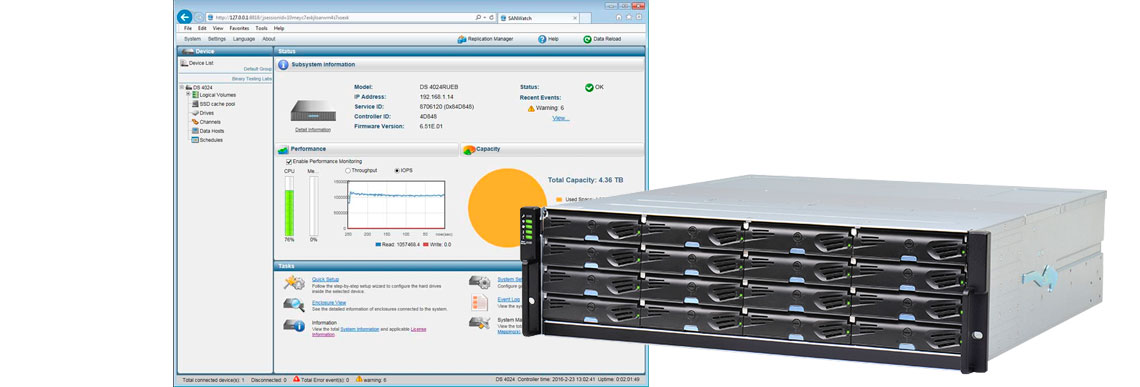Open the Detail Information link
This screenshot has width=1140, height=387.
313,129
